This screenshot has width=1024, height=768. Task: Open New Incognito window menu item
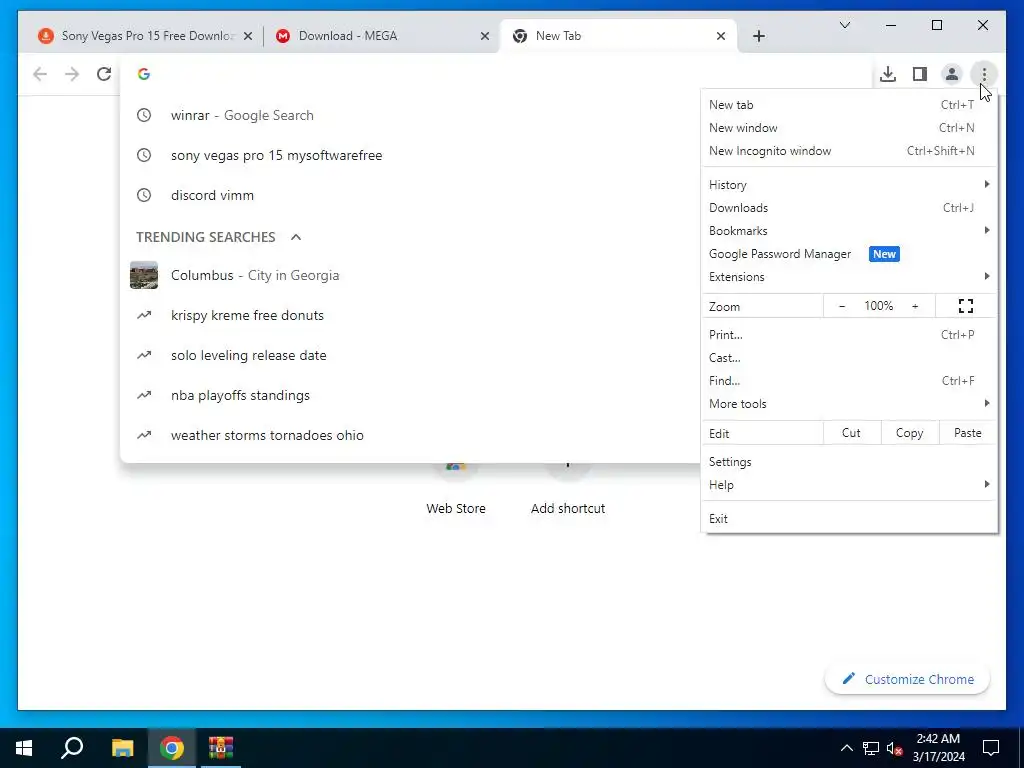point(849,151)
